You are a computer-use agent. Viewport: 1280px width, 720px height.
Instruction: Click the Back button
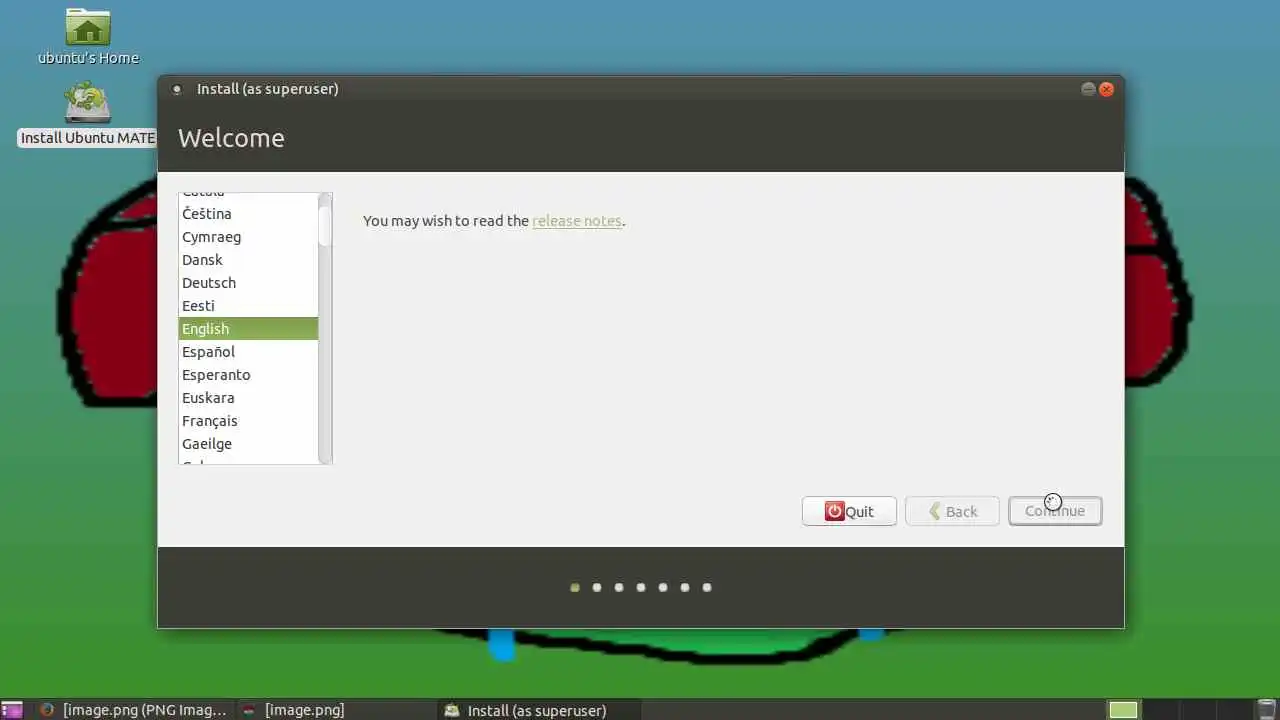(x=952, y=511)
